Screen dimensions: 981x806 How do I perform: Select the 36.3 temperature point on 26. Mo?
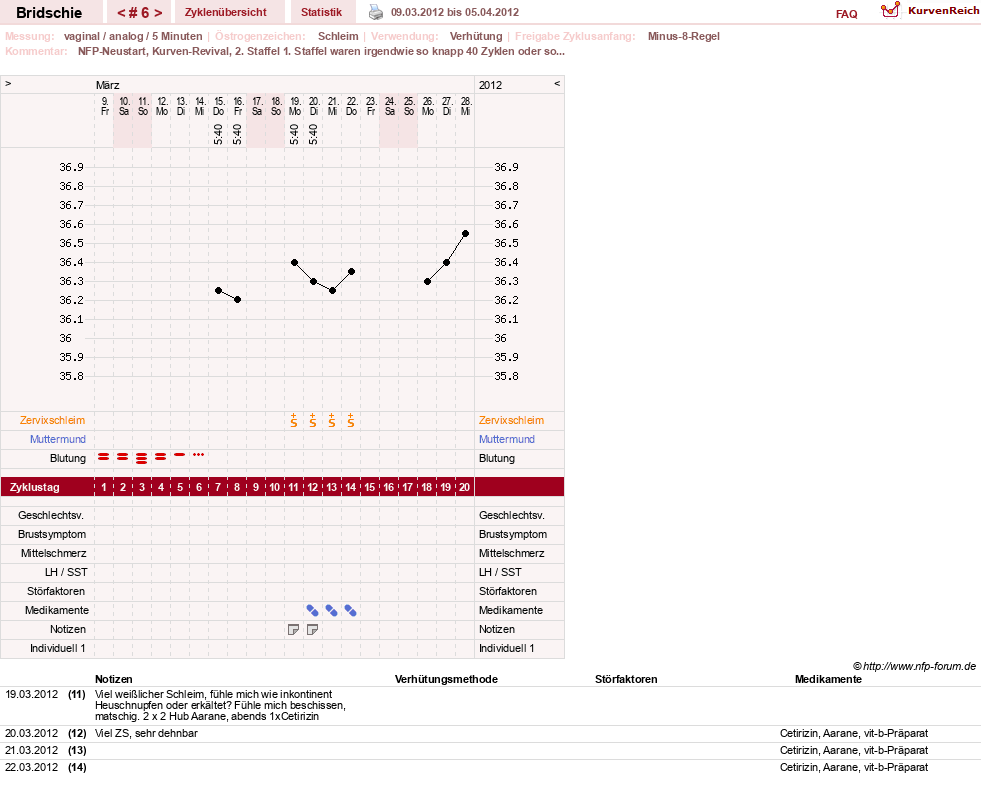tap(427, 282)
